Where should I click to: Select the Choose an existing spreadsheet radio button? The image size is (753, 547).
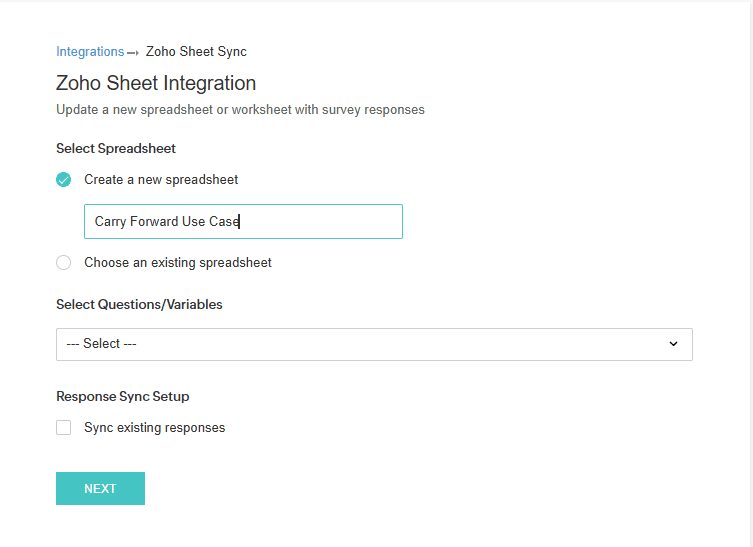click(64, 263)
